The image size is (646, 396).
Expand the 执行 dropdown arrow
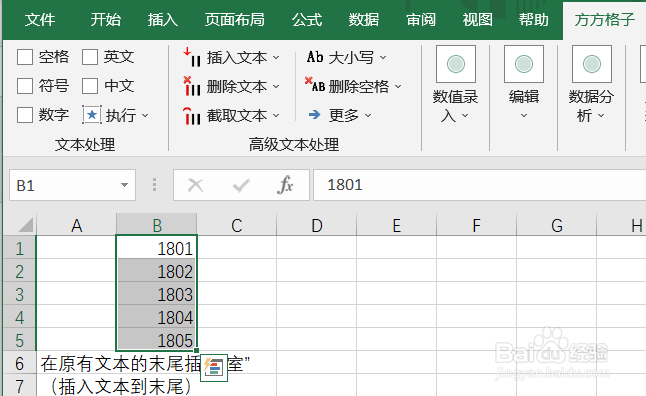tap(145, 115)
